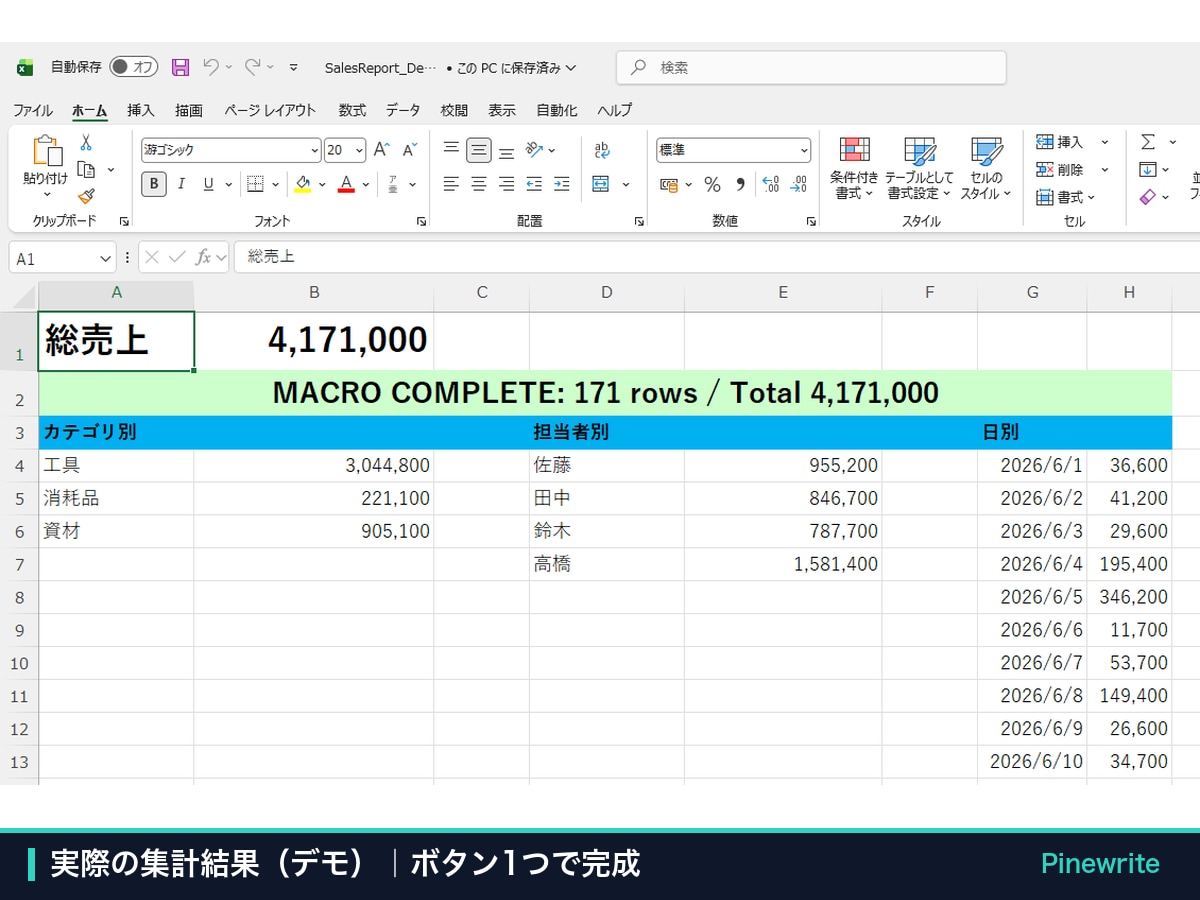1200x900 pixels.
Task: Open the ページレイアウト tab
Action: [270, 110]
